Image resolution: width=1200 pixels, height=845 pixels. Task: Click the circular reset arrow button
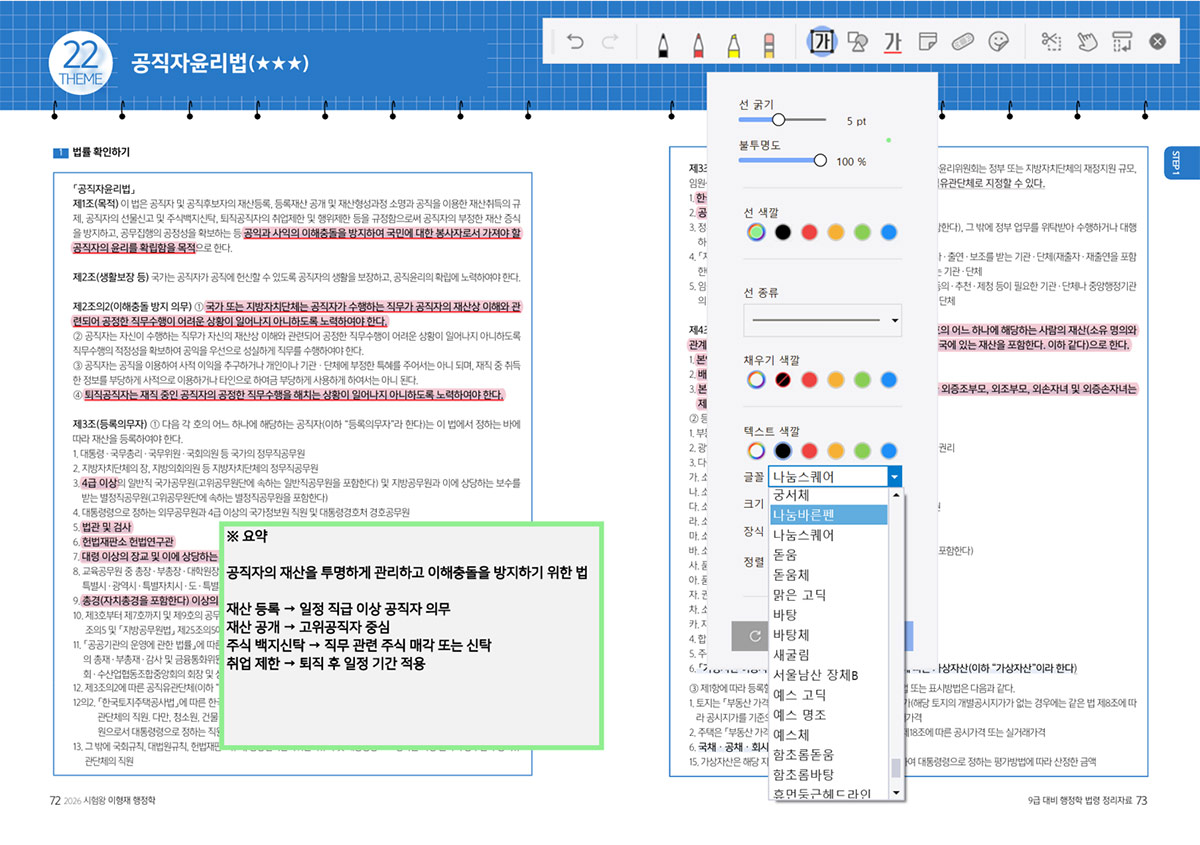(x=753, y=636)
